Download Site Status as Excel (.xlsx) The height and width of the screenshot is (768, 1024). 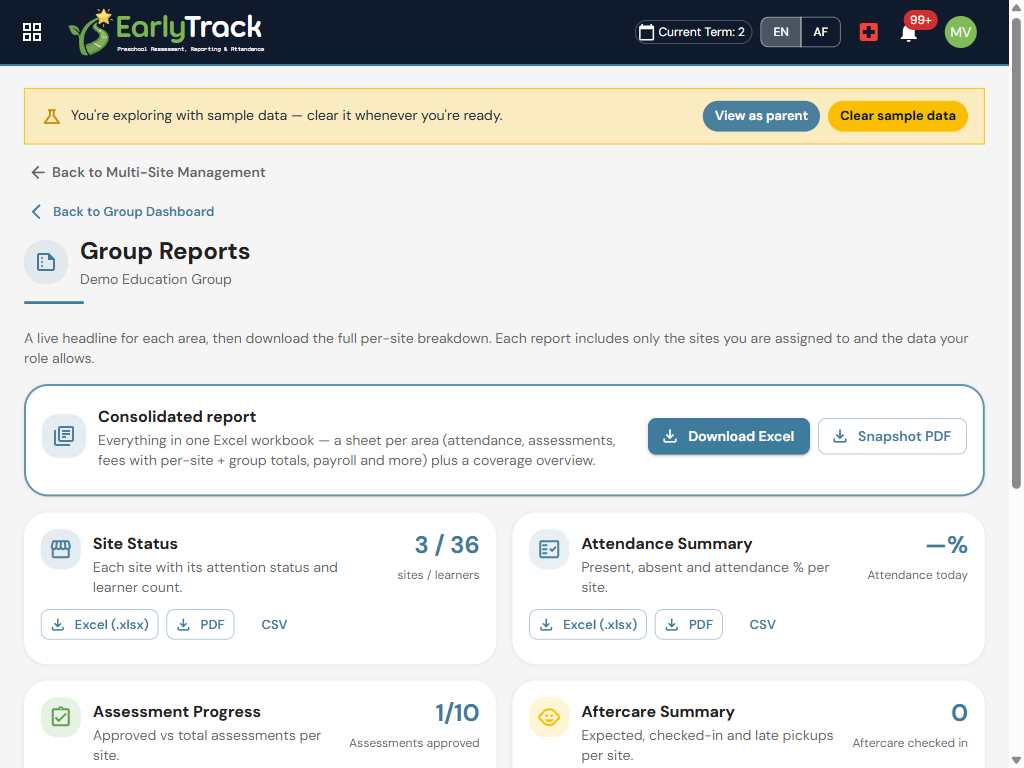tap(99, 624)
